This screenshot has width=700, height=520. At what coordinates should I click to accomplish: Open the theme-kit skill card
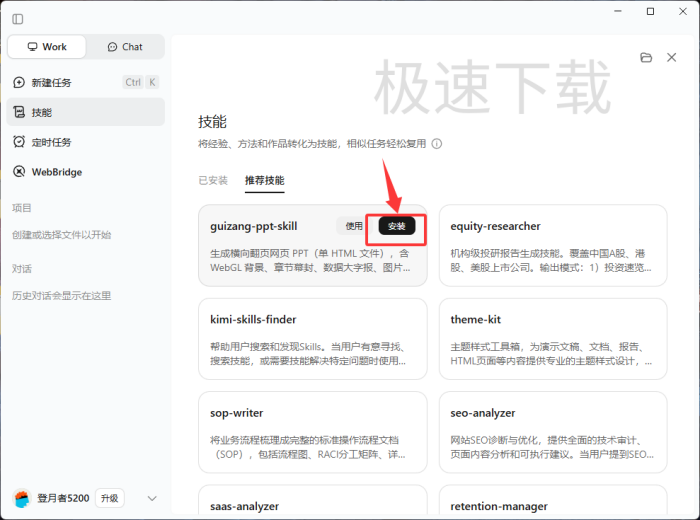click(x=553, y=339)
